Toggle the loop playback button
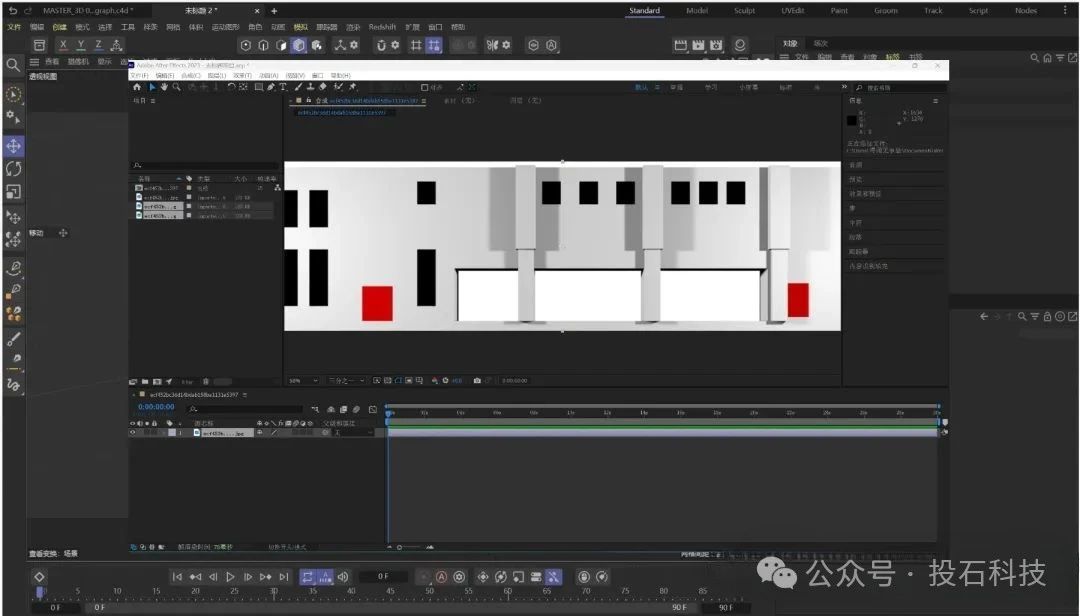Image resolution: width=1080 pixels, height=616 pixels. [308, 577]
